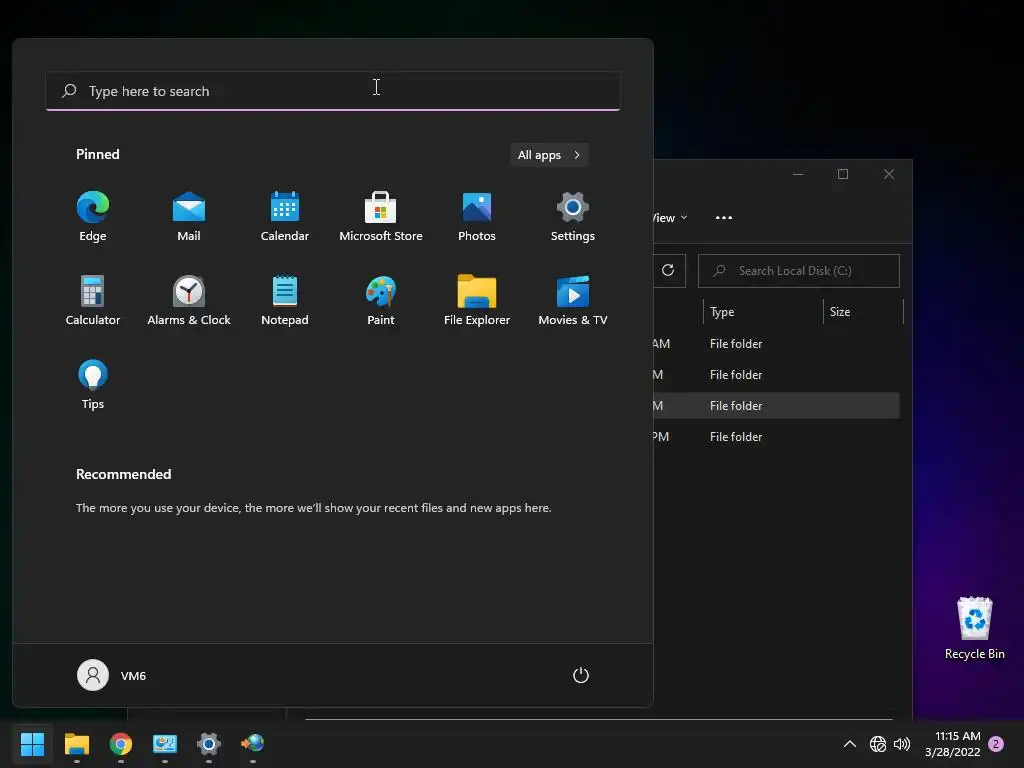The height and width of the screenshot is (768, 1024).
Task: Launch the Photos app
Action: coord(477,217)
